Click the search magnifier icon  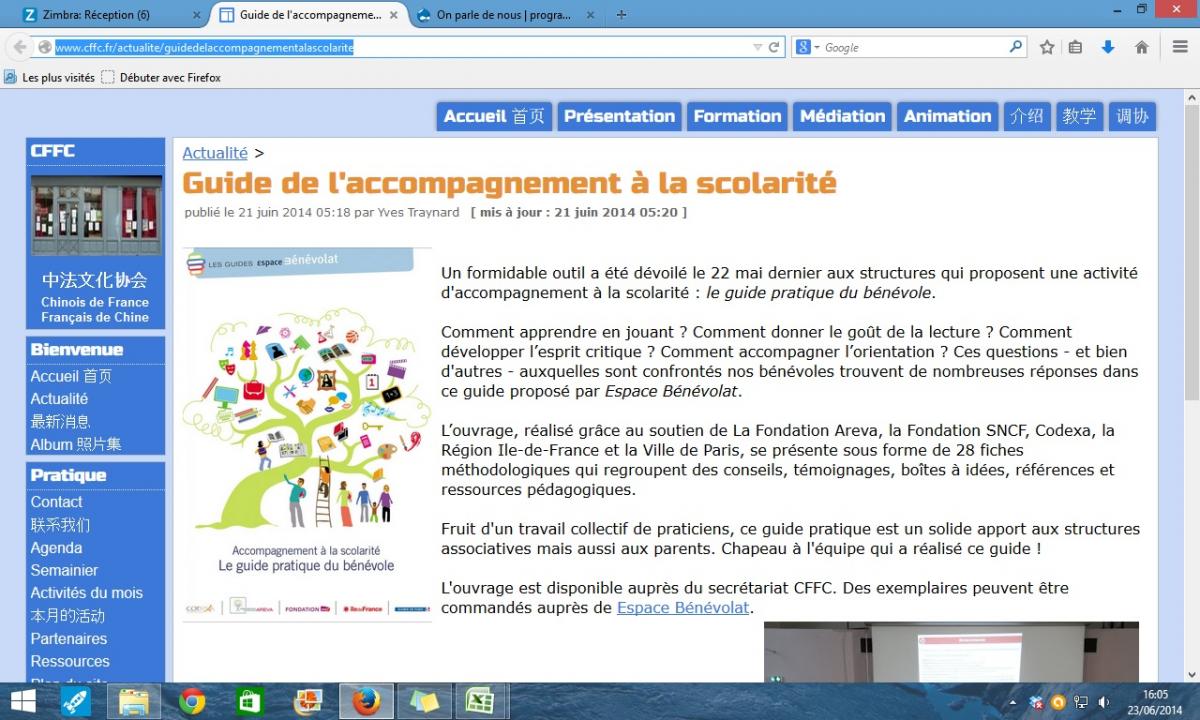[1016, 46]
